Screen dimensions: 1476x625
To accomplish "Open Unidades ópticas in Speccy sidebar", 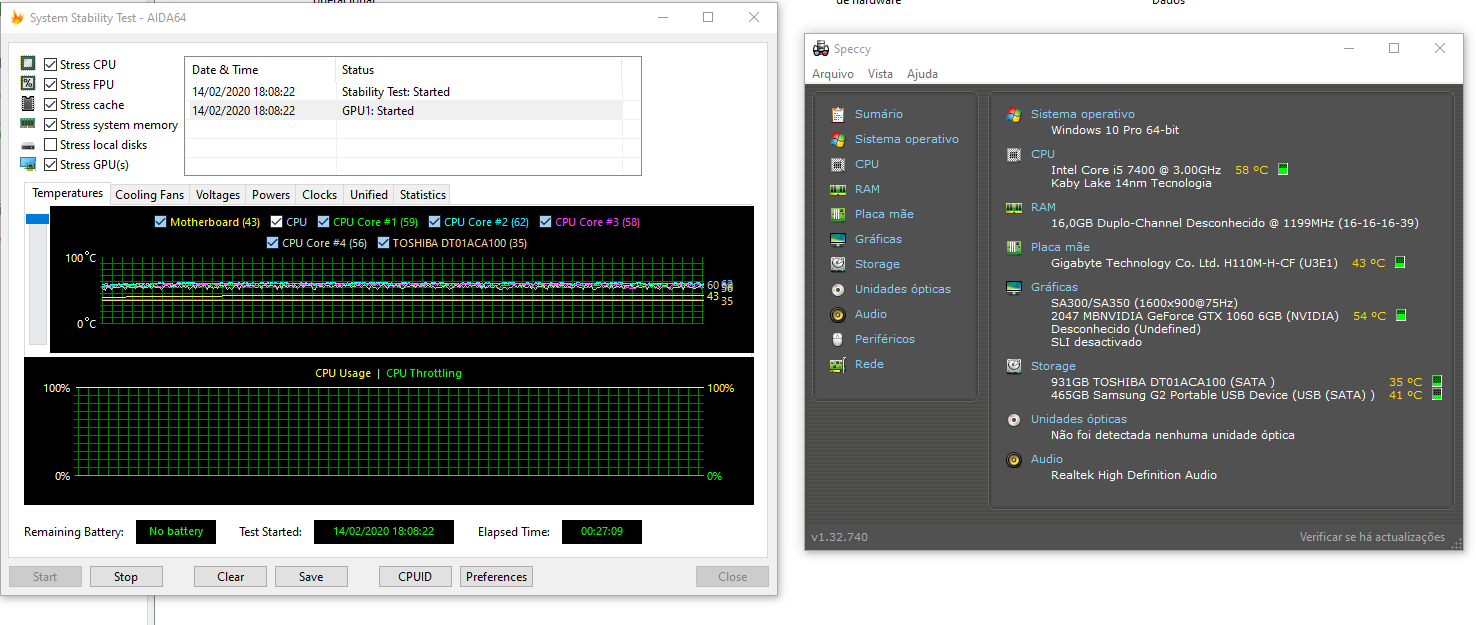I will [902, 289].
